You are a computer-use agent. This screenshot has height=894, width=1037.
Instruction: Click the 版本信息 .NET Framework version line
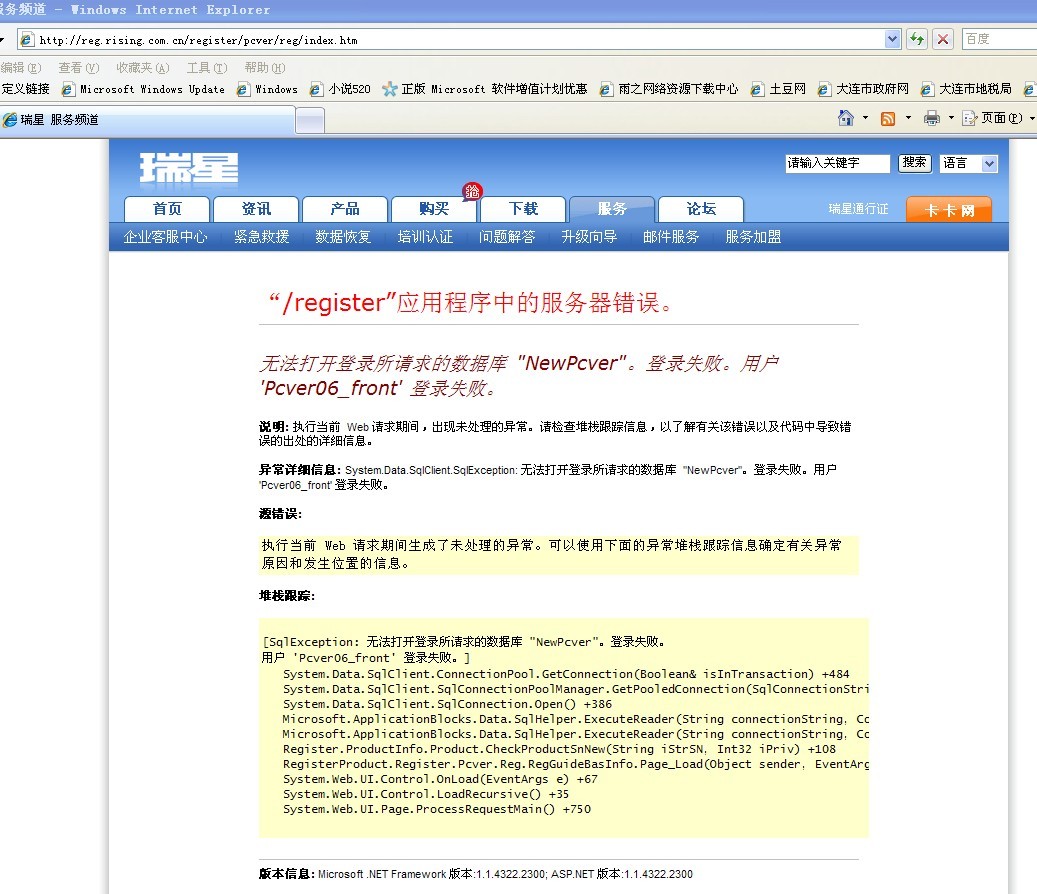tap(476, 874)
